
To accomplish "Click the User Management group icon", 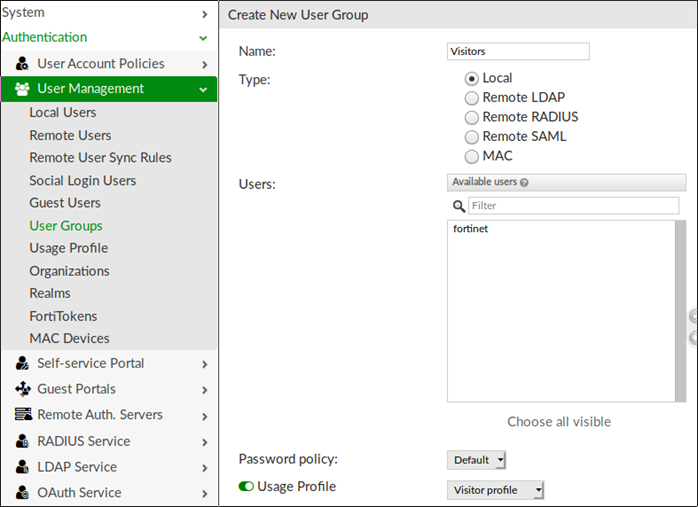I will pyautogui.click(x=22, y=89).
